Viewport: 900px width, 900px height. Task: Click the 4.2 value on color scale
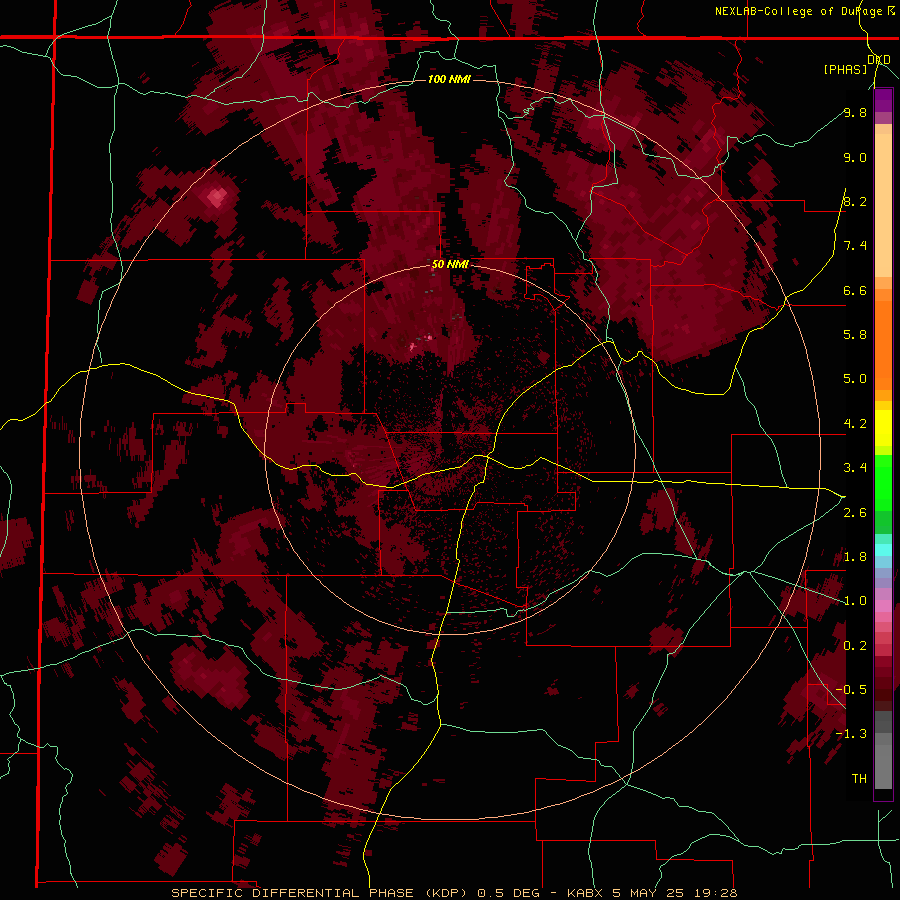pos(855,424)
